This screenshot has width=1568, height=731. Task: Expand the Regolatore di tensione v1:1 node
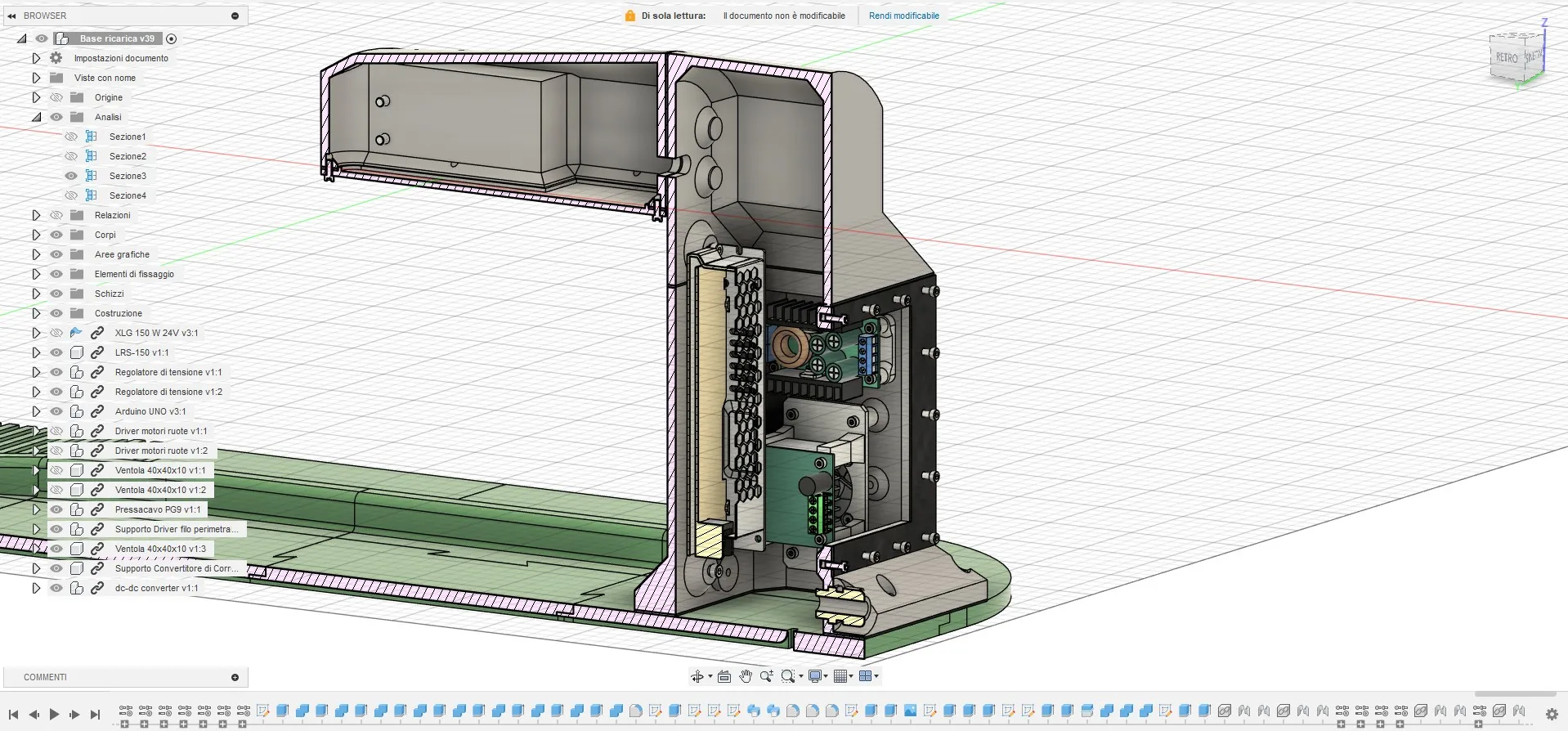pos(36,372)
